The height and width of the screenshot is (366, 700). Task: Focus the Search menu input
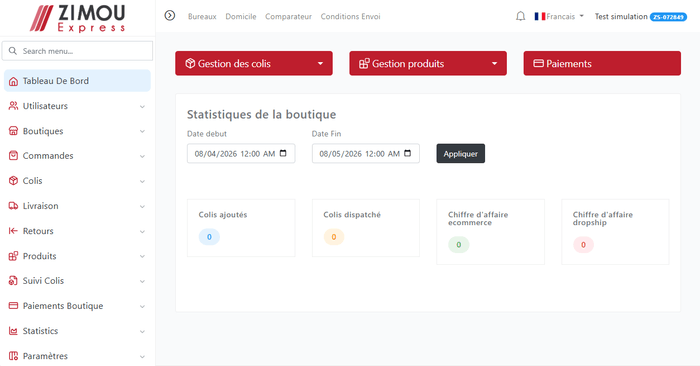click(x=77, y=51)
